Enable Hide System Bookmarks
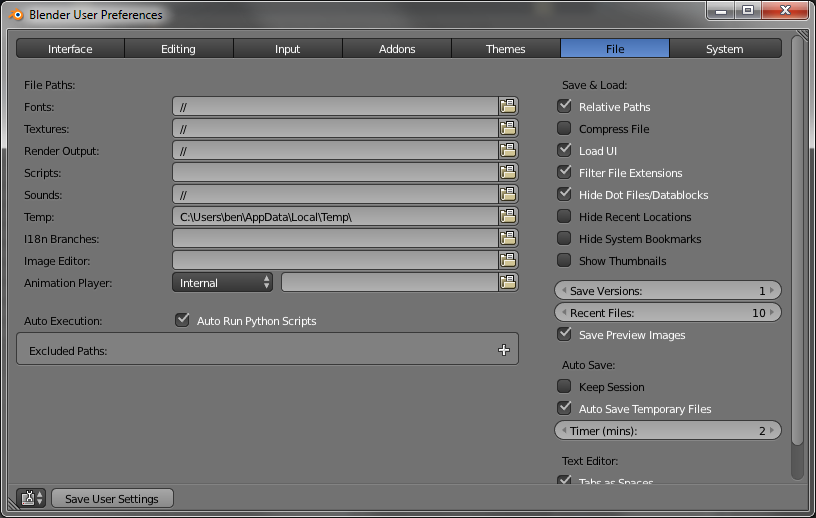This screenshot has width=816, height=518. click(564, 238)
